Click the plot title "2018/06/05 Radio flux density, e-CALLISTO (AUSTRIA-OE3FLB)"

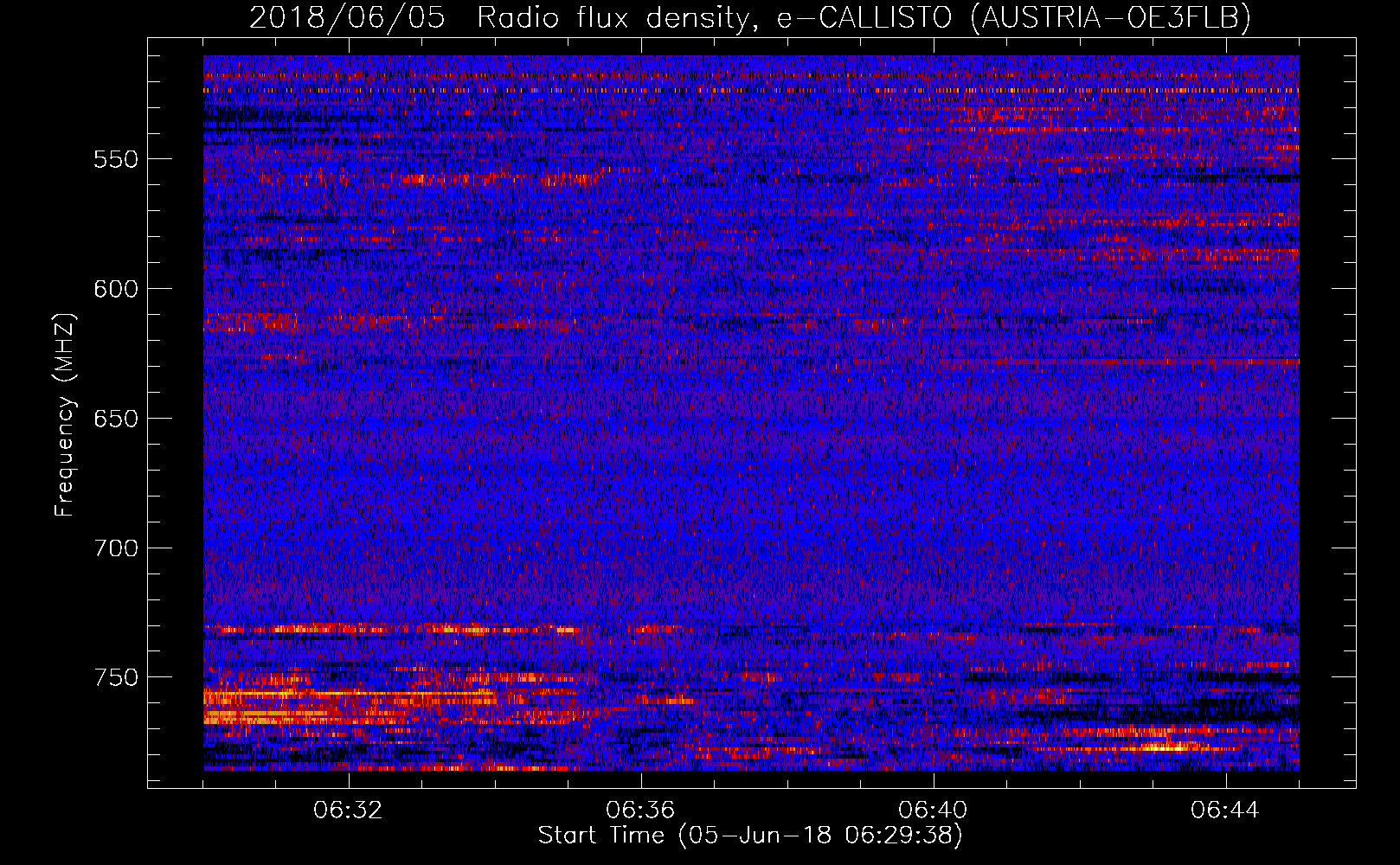coord(750,17)
